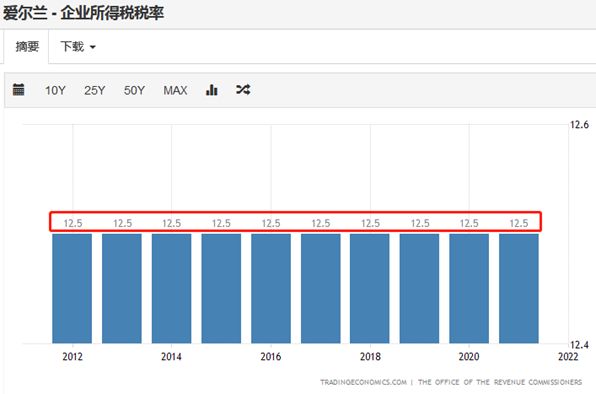Click the 爱尔兰 - 企业所得税税率 title
Image resolution: width=596 pixels, height=394 pixels.
(x=84, y=13)
